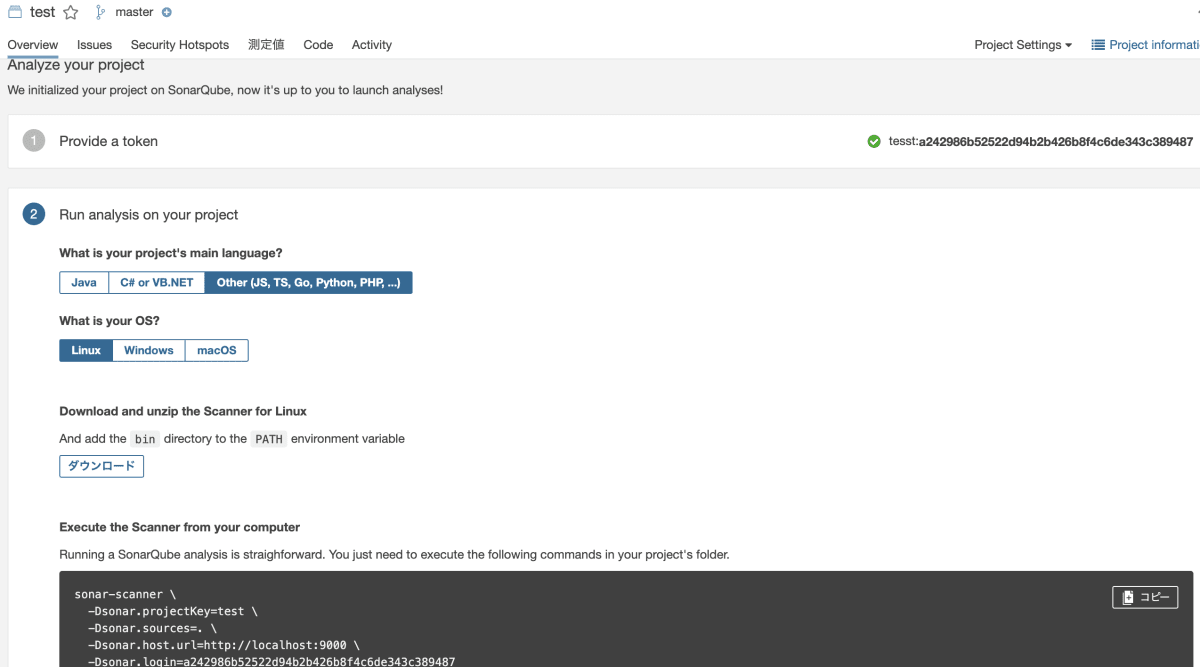This screenshot has height=667, width=1200.
Task: Click the 'bin' inline code label
Action: [145, 439]
